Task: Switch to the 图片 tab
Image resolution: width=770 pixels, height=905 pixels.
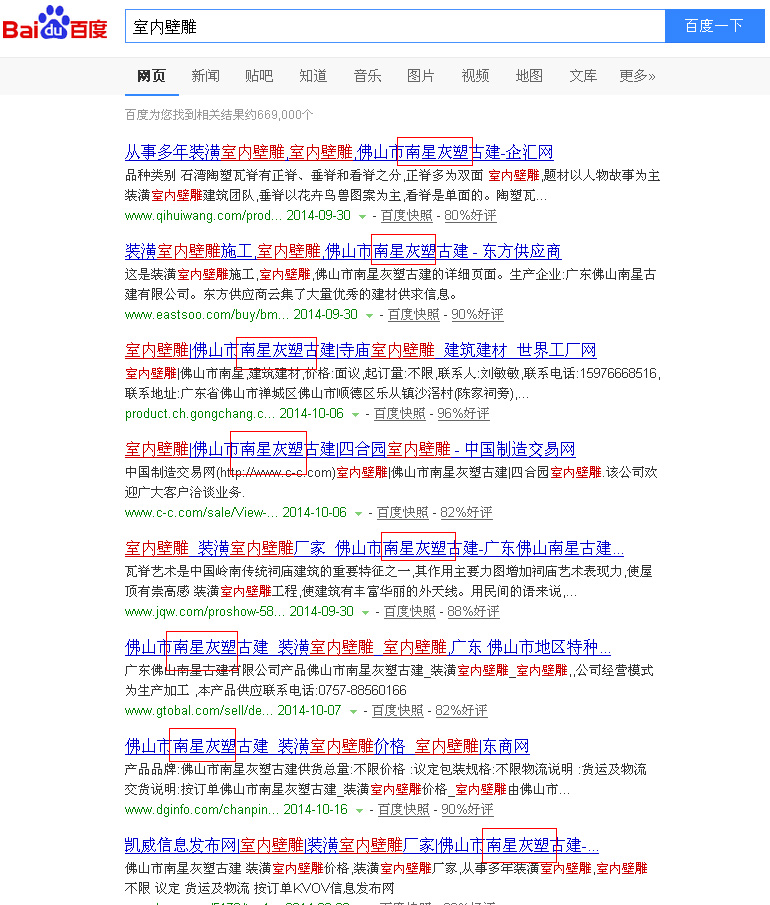Action: coord(421,76)
